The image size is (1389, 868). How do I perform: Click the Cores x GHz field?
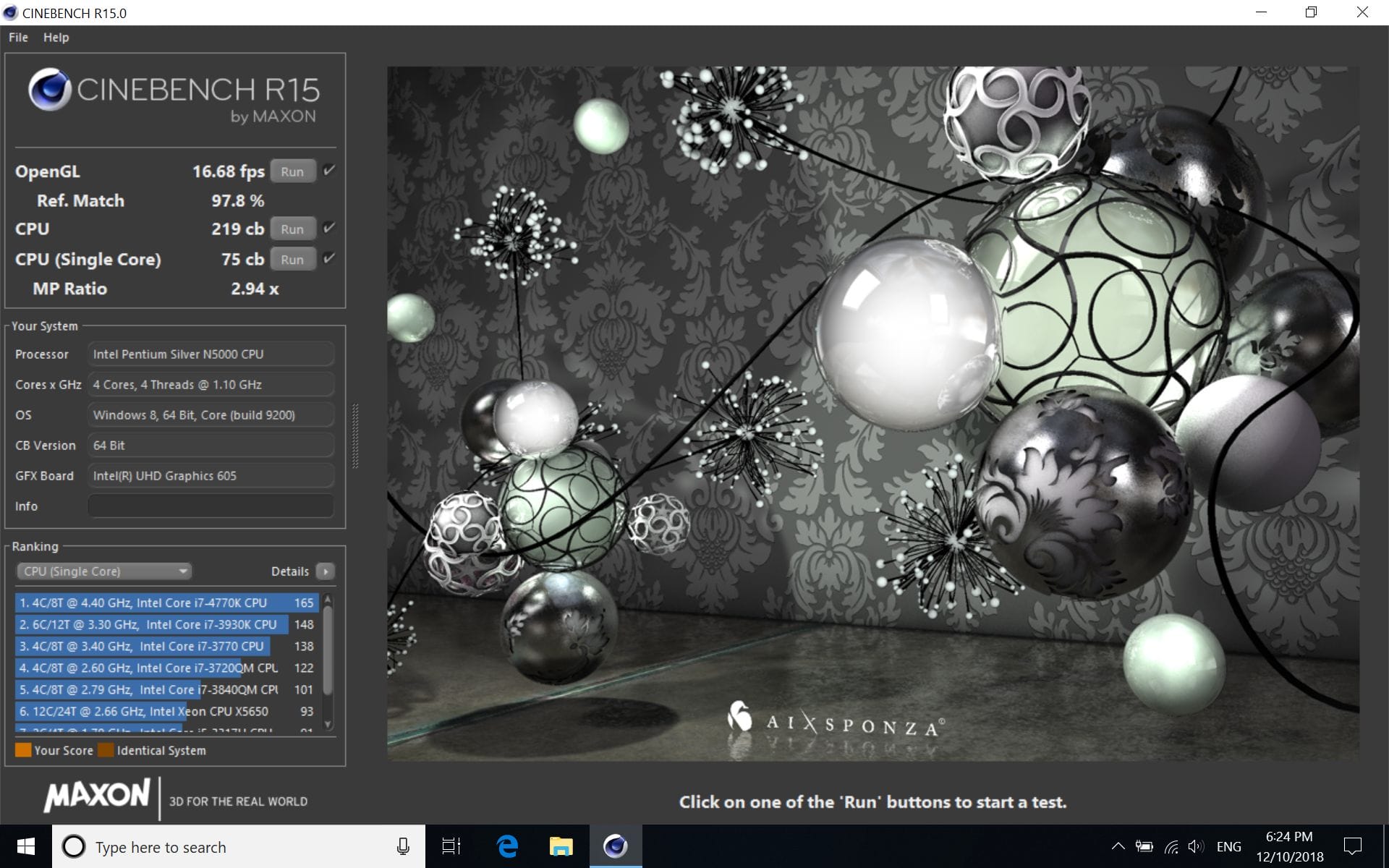click(211, 384)
